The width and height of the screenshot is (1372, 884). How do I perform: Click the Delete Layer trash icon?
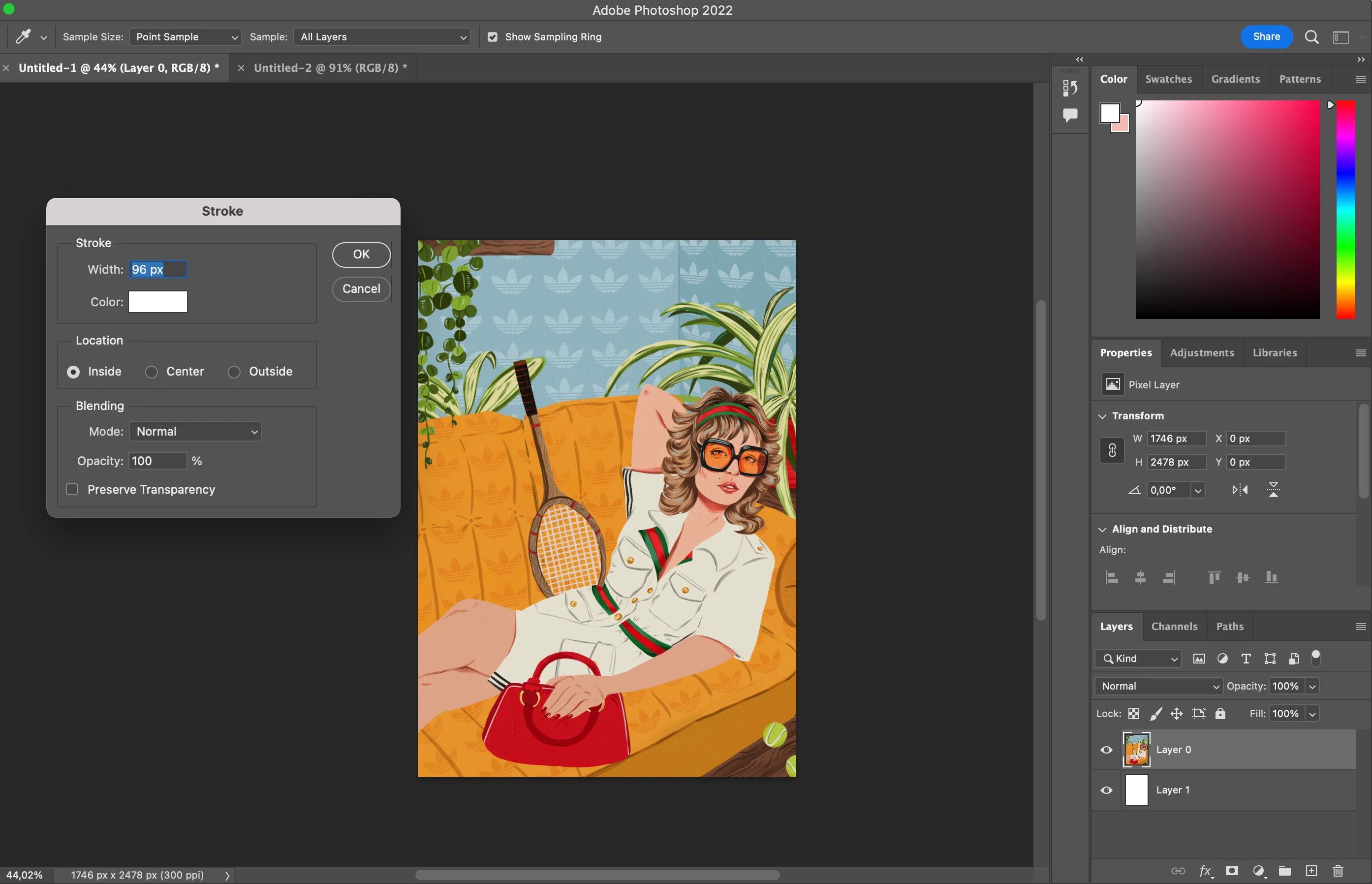(x=1338, y=871)
